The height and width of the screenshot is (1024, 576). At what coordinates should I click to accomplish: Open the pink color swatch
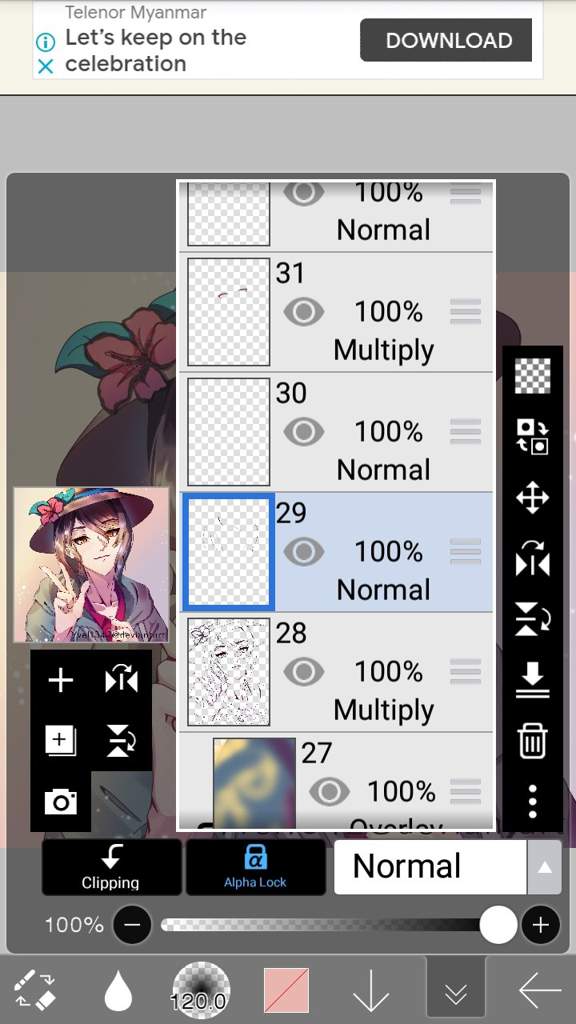pyautogui.click(x=286, y=991)
